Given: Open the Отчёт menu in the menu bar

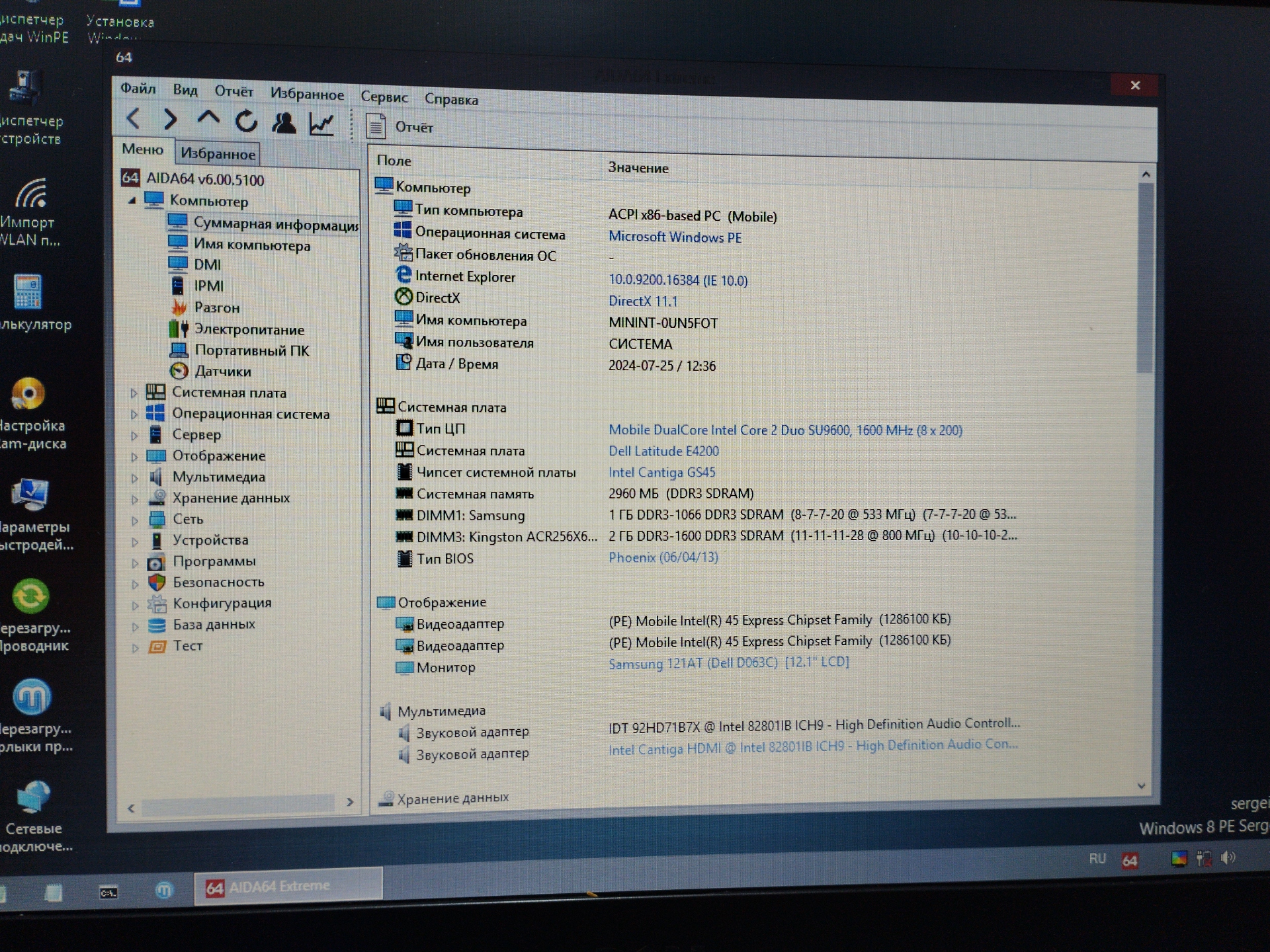Looking at the screenshot, I should tap(233, 91).
